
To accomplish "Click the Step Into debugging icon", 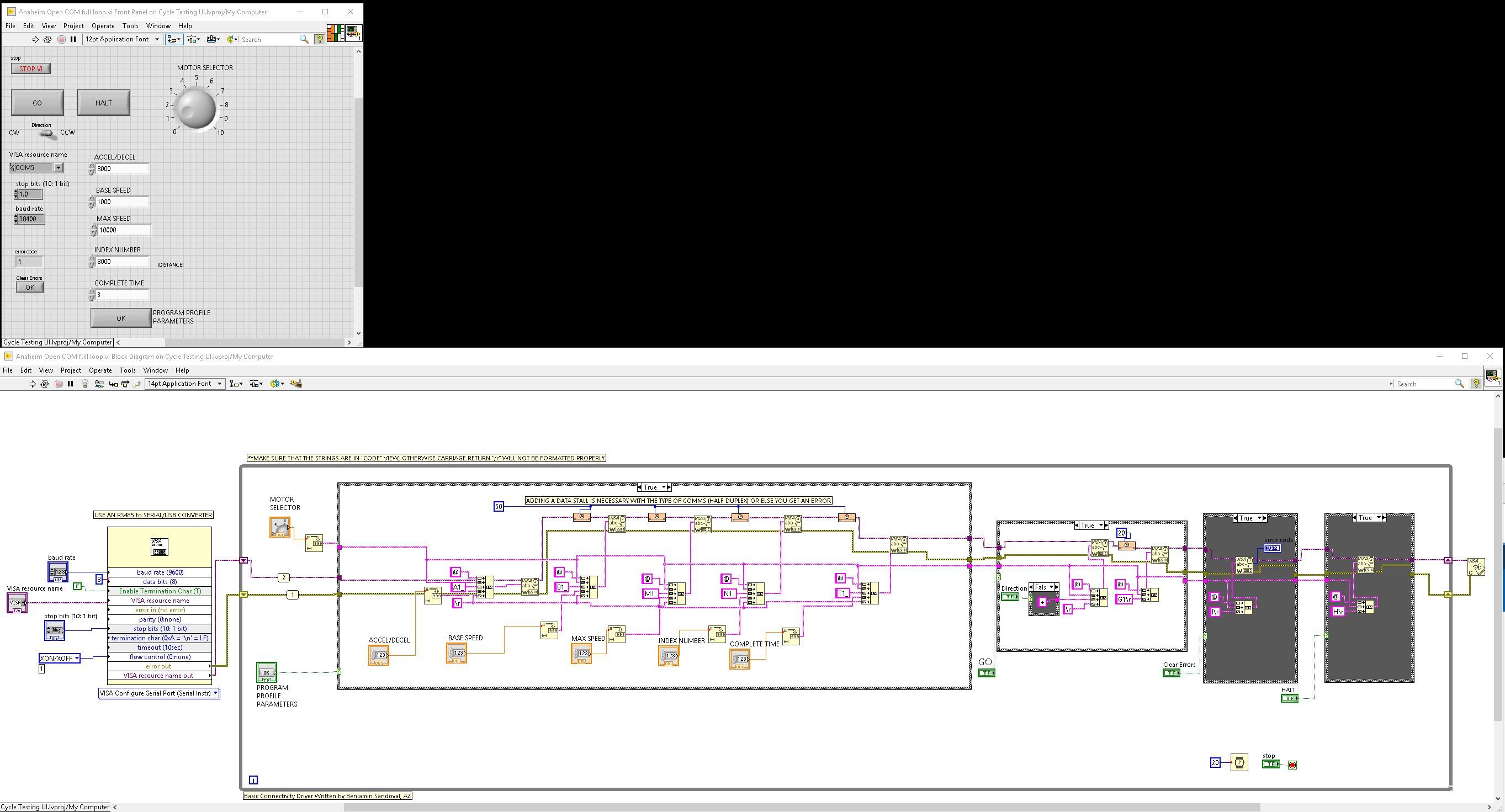I will [113, 384].
